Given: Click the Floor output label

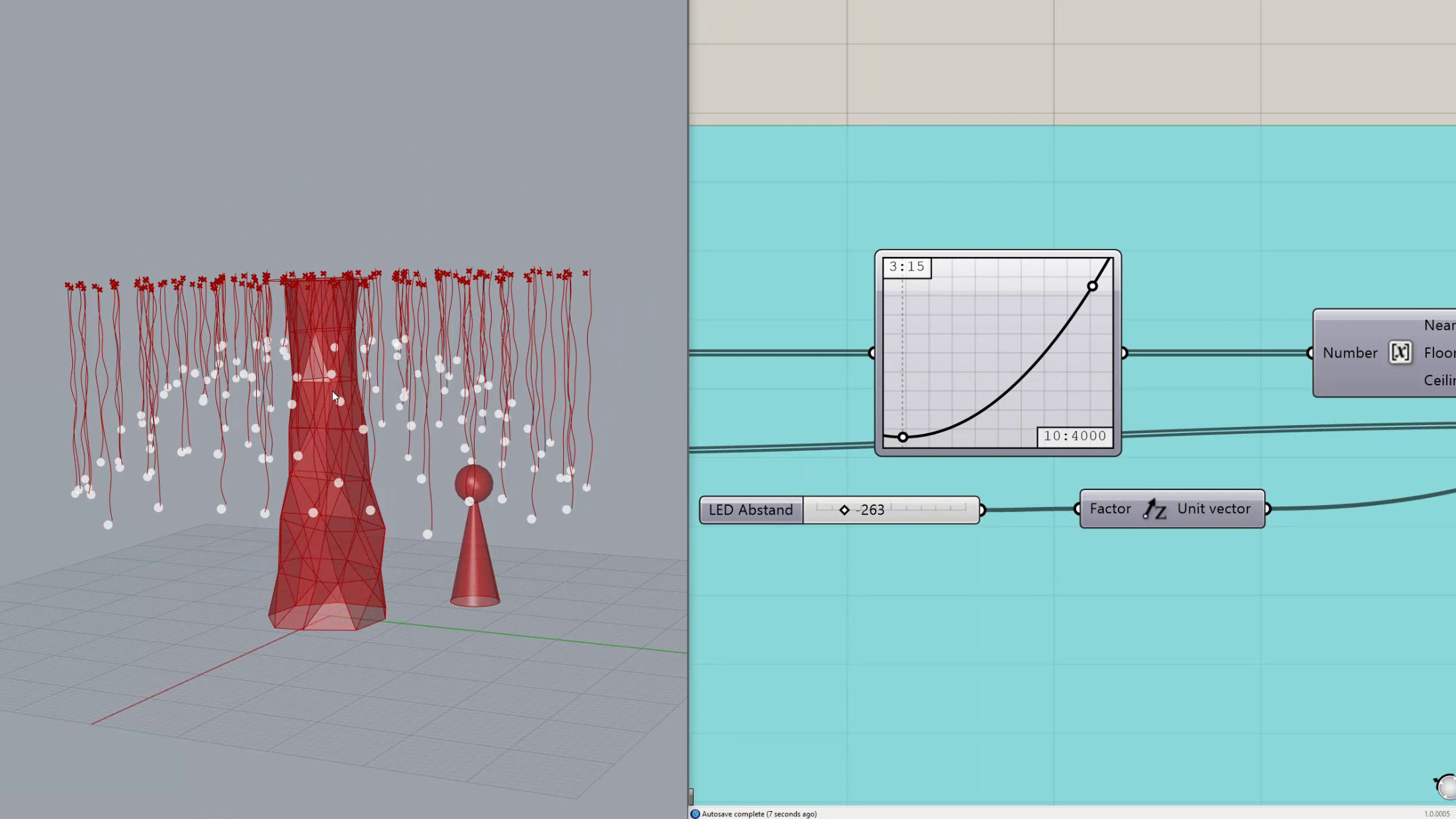Looking at the screenshot, I should coord(1439,353).
